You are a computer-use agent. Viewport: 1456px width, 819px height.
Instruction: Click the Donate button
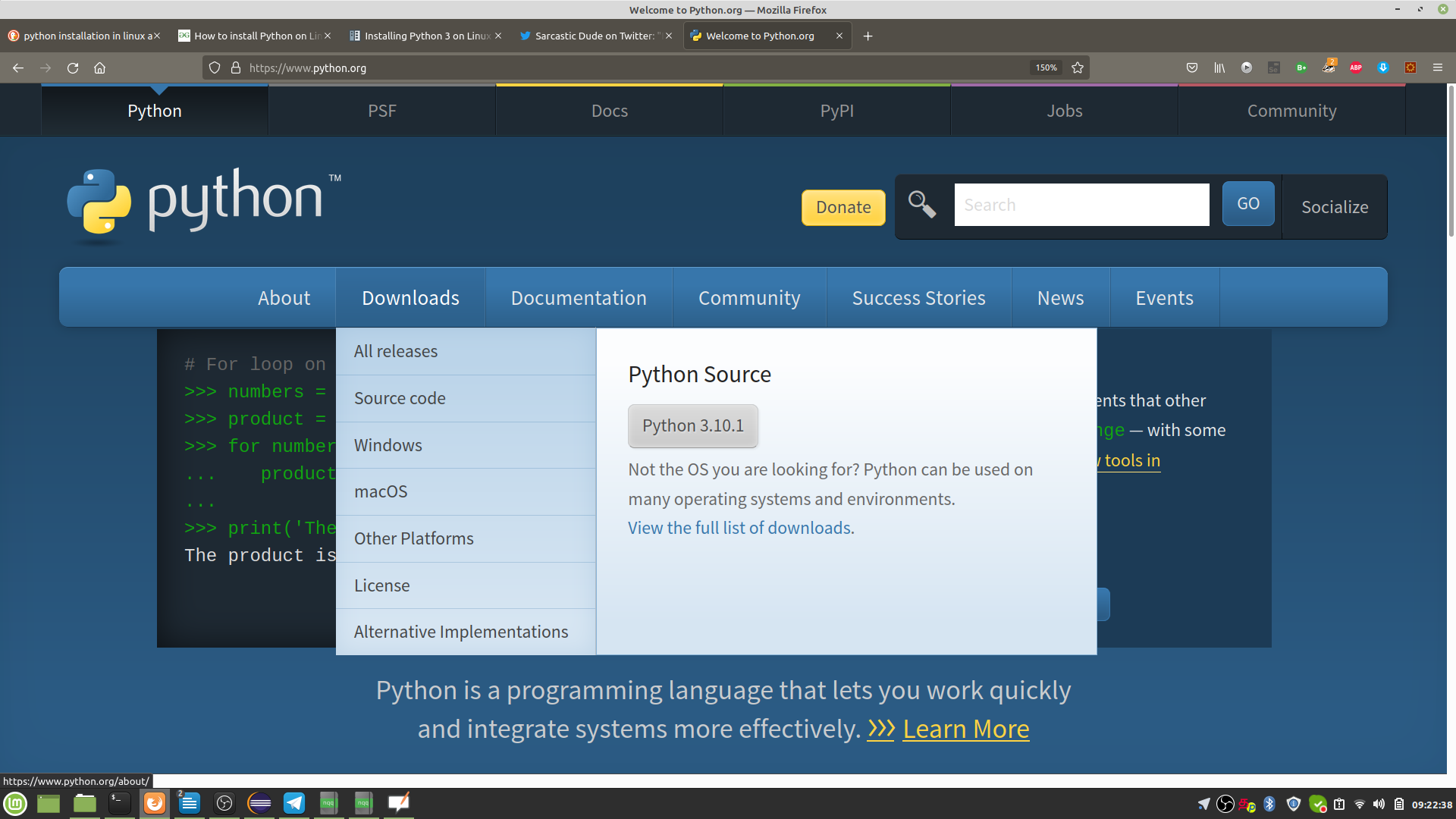(x=843, y=207)
